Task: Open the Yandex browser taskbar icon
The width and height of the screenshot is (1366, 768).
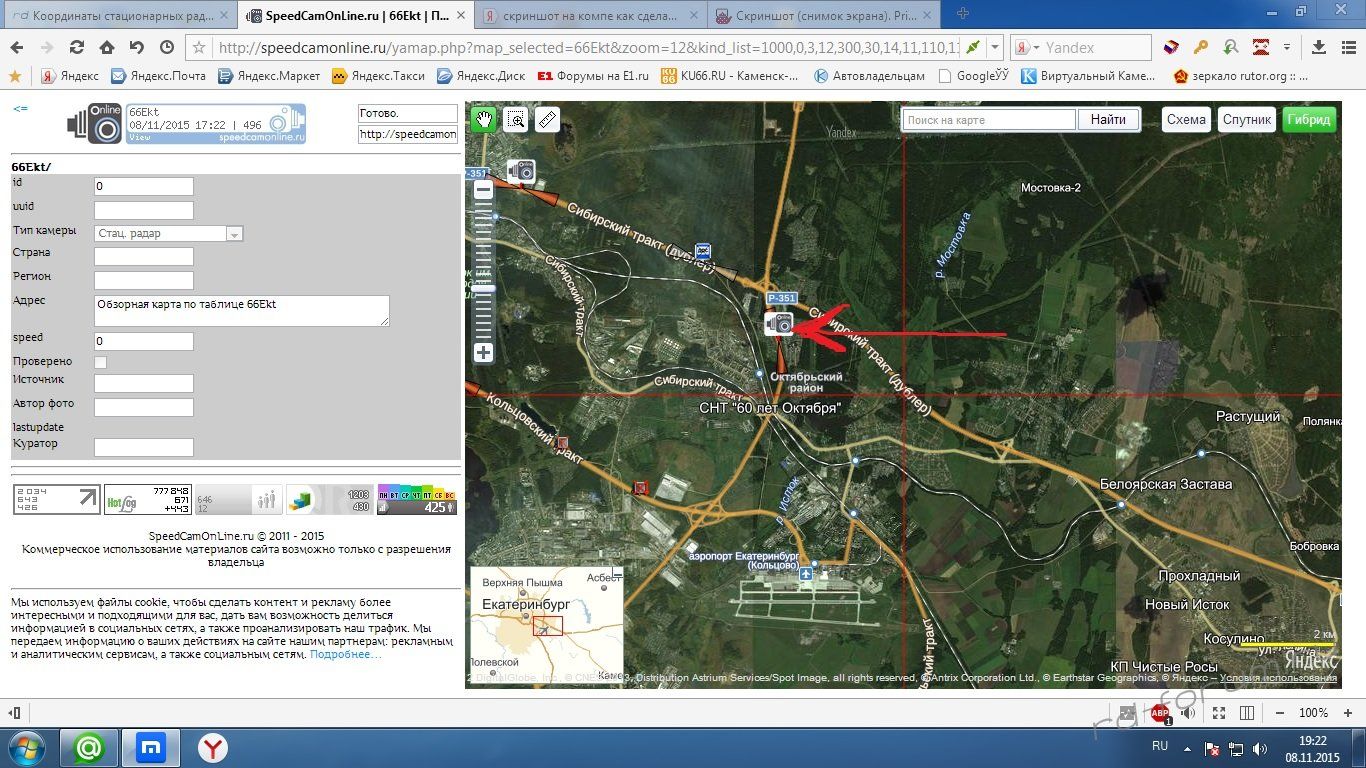Action: [x=212, y=748]
